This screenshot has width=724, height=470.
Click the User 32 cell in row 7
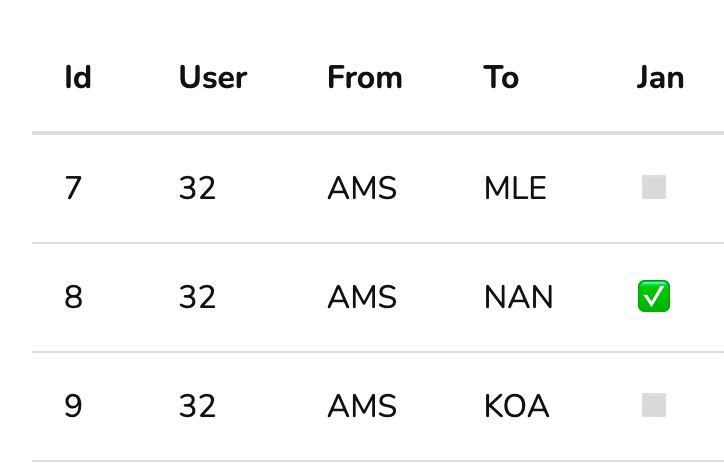[197, 188]
